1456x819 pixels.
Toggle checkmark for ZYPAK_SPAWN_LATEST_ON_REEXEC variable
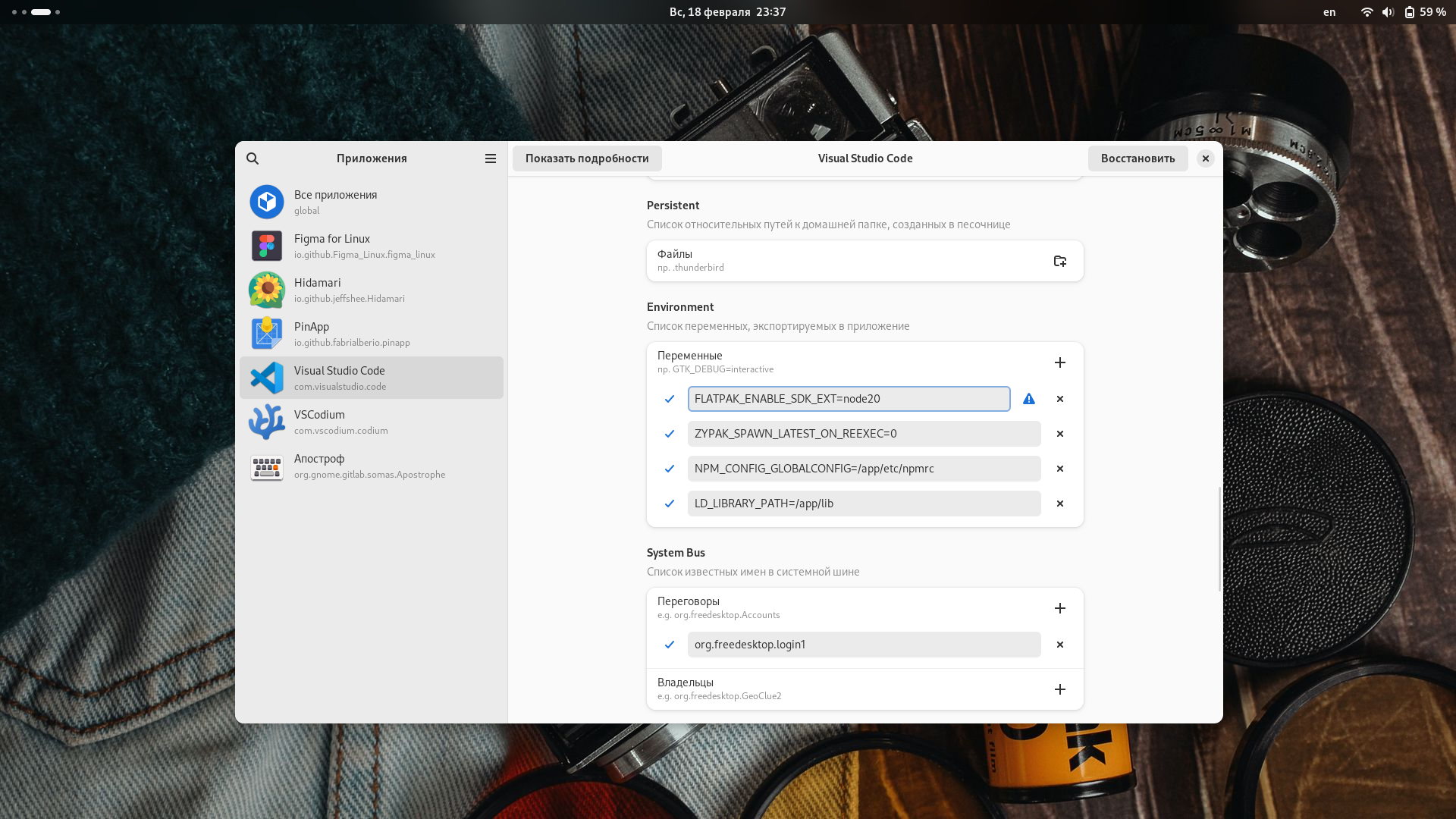pos(670,434)
